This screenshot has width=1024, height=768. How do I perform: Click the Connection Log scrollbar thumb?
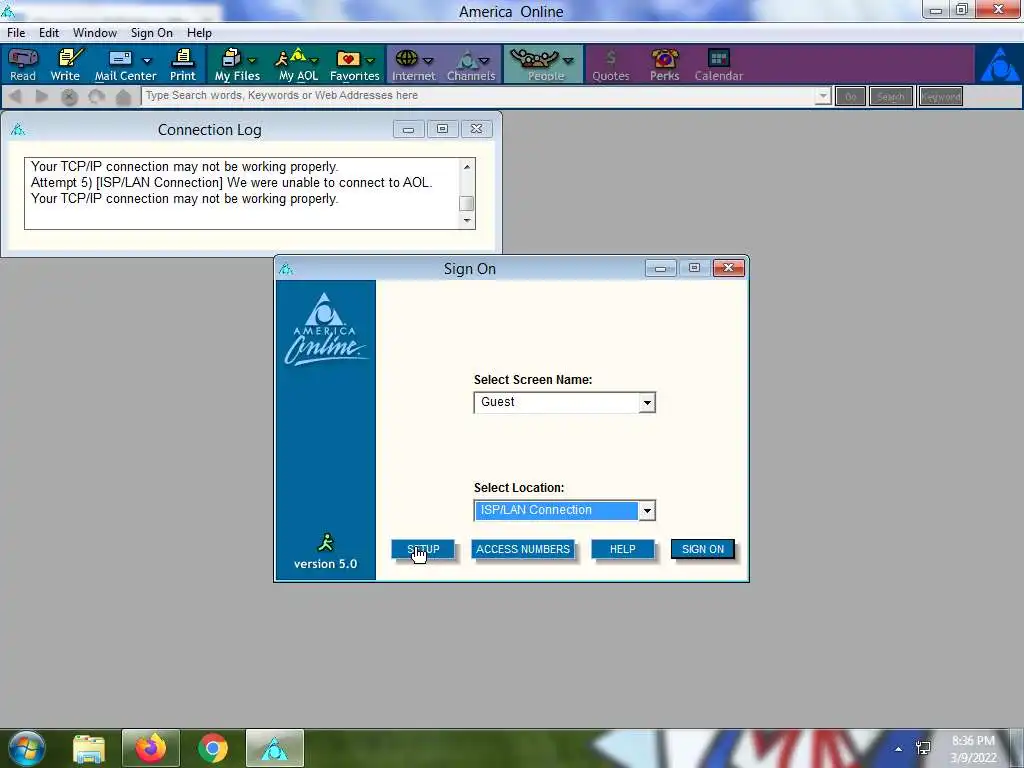(466, 203)
